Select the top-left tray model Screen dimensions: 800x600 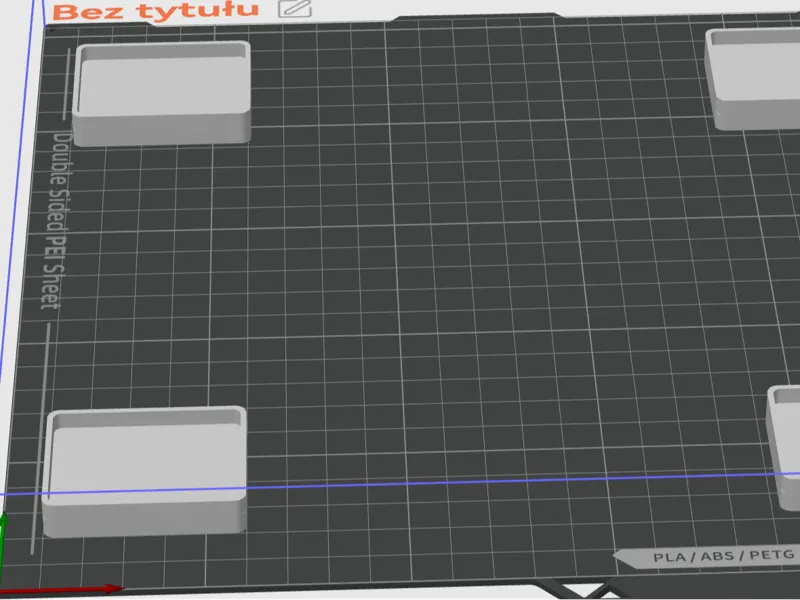(x=162, y=93)
